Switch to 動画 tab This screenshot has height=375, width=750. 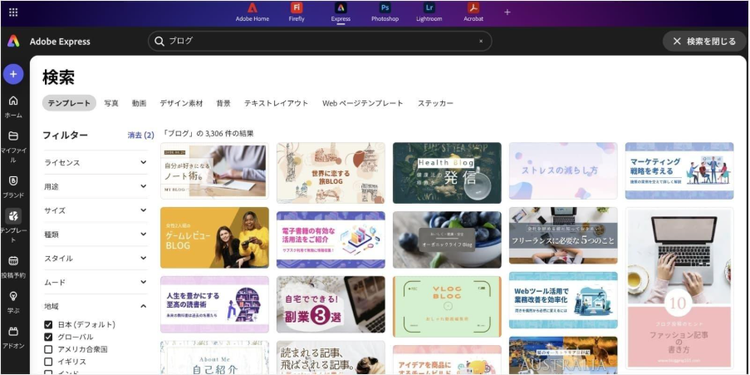(x=139, y=103)
